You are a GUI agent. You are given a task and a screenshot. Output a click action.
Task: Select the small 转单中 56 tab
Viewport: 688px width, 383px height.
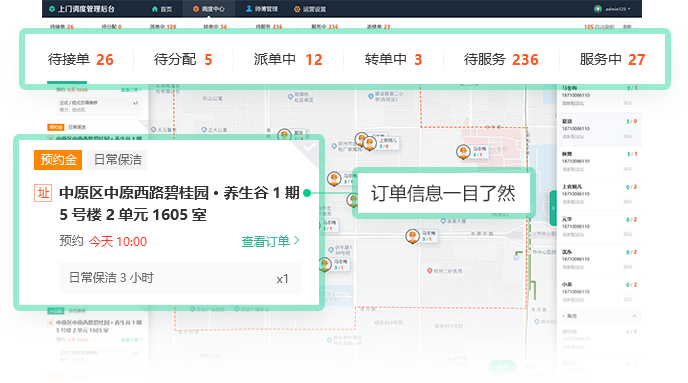coord(215,27)
